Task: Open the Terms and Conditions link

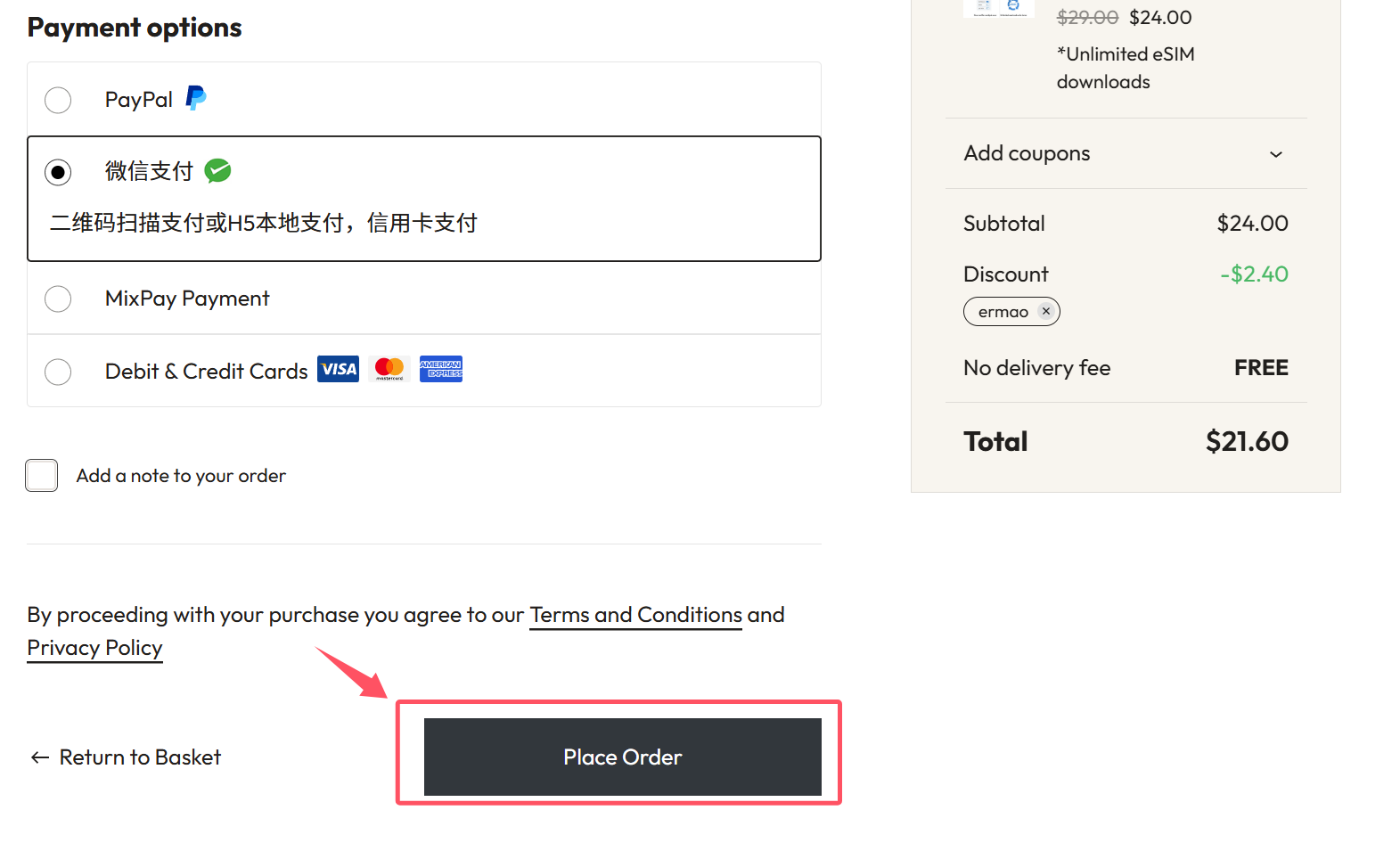Action: [635, 615]
